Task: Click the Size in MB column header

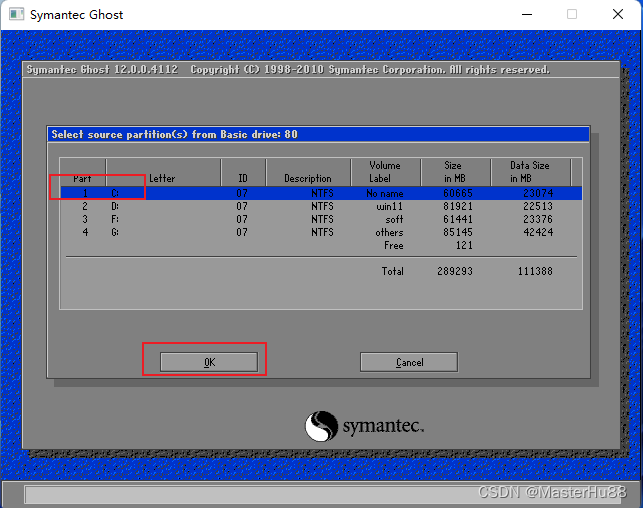Action: [x=454, y=172]
